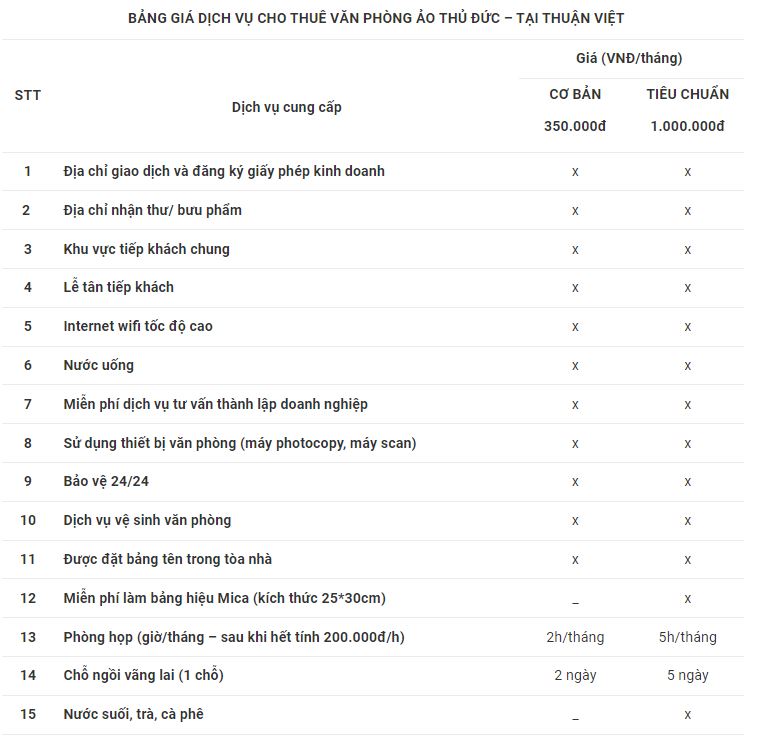
Task: Click Nước suối, trà, cà phê row
Action: 373,715
